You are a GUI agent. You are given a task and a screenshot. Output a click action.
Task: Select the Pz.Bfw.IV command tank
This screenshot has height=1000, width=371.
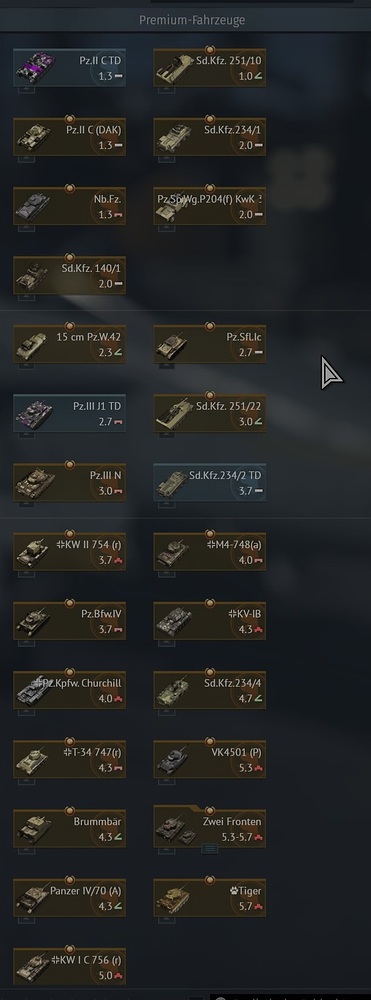[69, 621]
